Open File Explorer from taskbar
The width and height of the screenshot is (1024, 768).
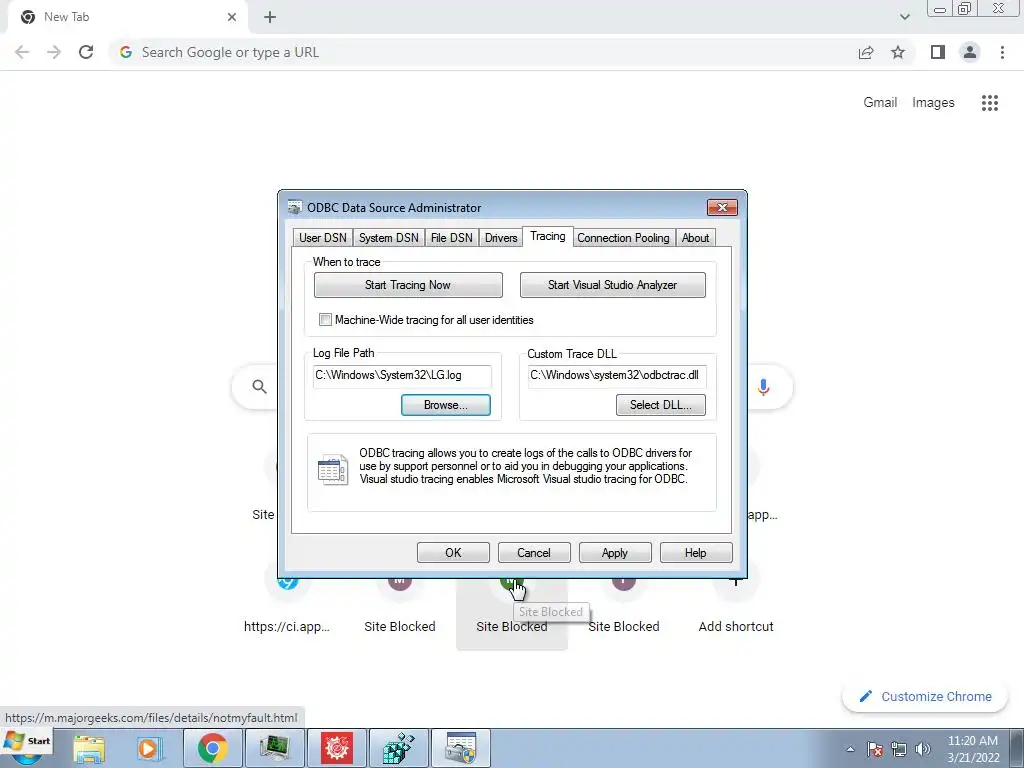click(89, 748)
